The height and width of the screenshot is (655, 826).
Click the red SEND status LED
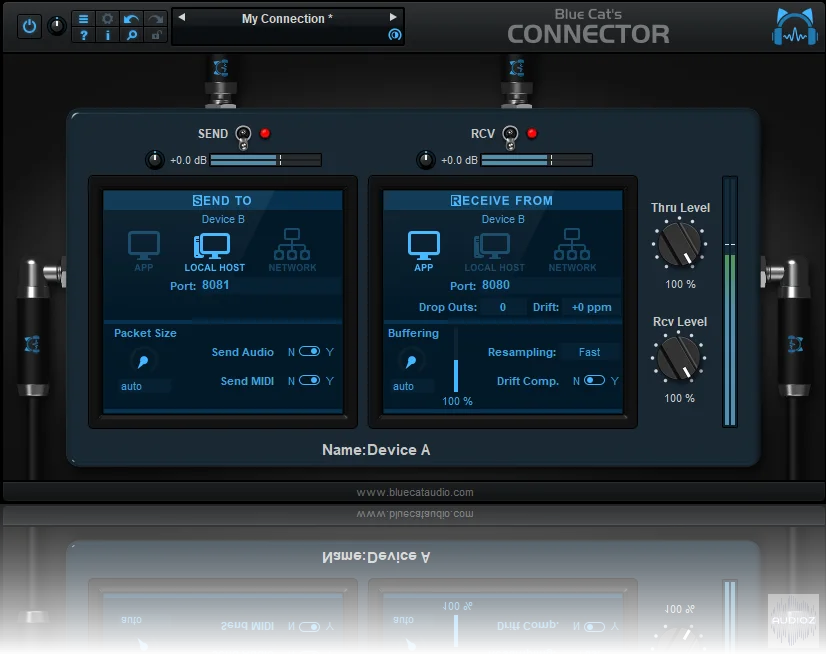tap(265, 133)
